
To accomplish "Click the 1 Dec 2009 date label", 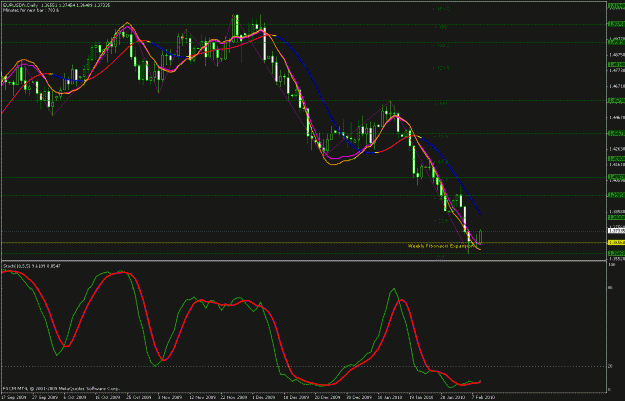I will click(x=264, y=397).
